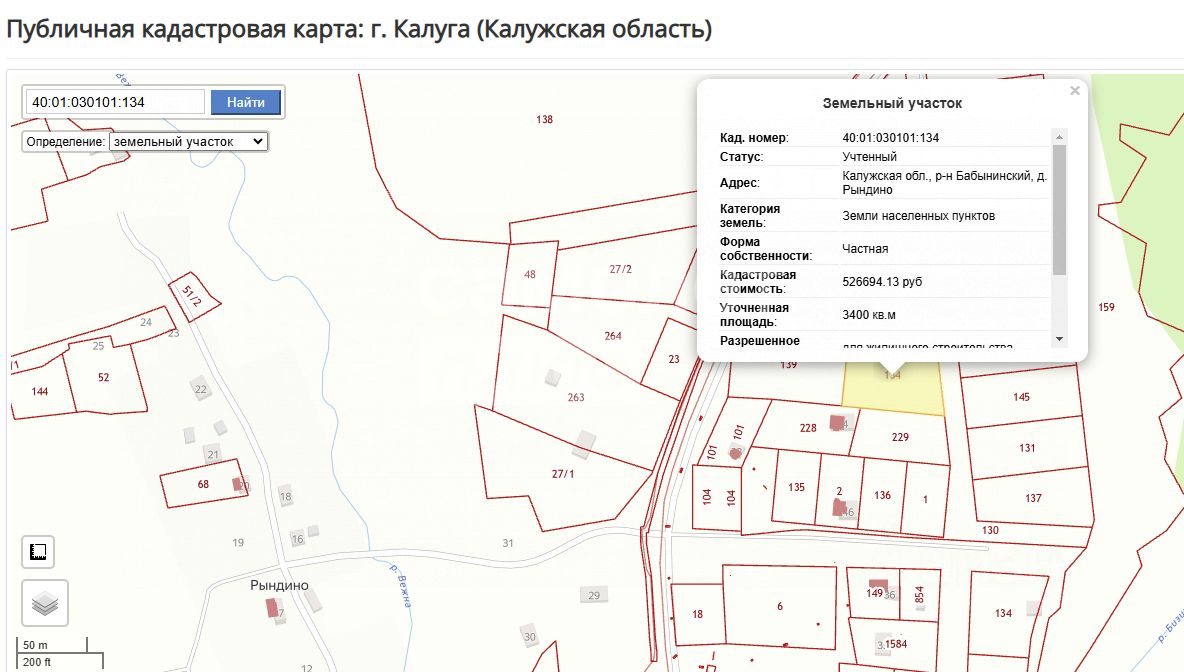Screen dimensions: 1184x672
Task: Click the popup scrollbar up arrow
Action: click(1059, 136)
